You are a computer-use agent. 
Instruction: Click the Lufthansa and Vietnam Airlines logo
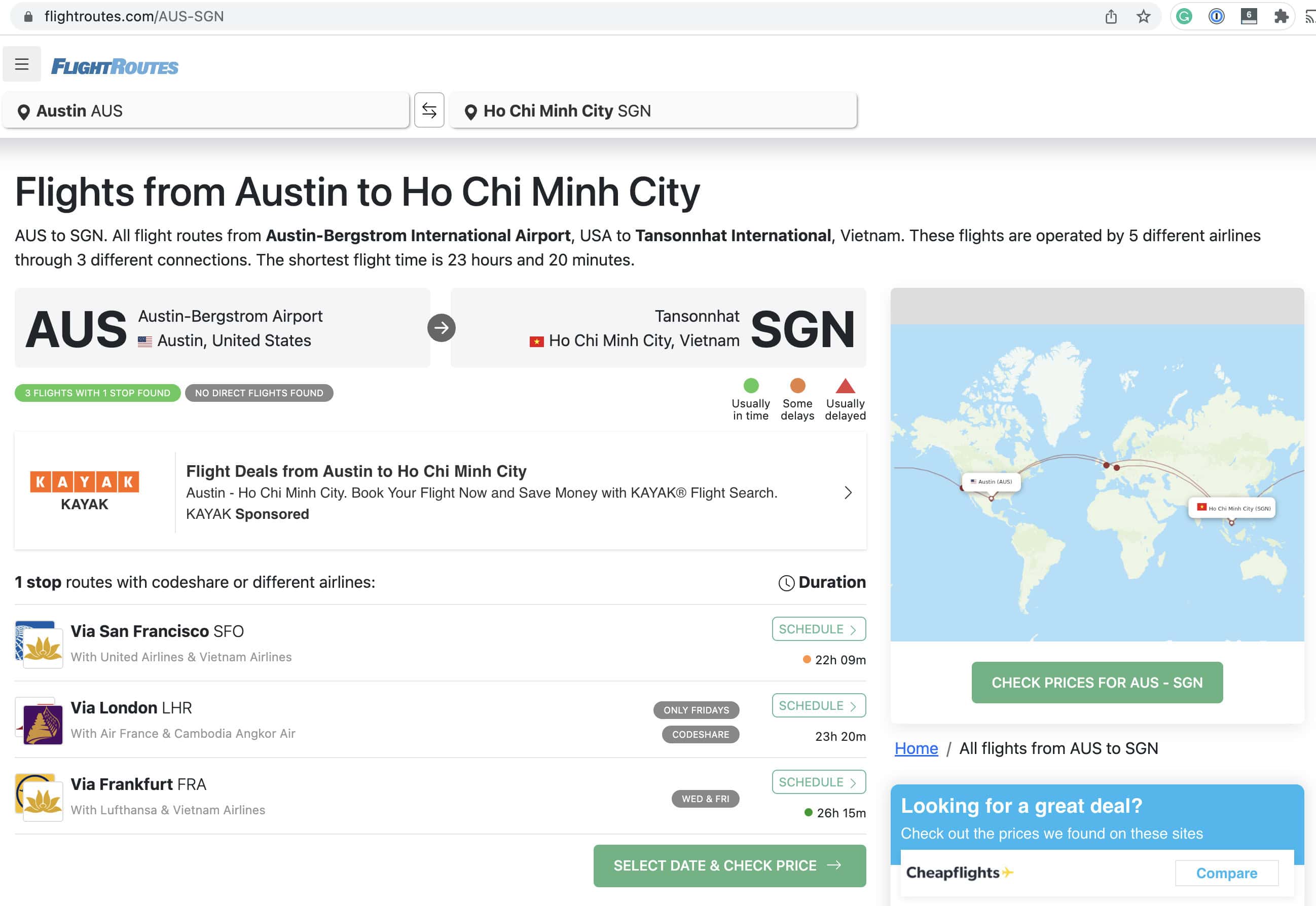point(39,798)
